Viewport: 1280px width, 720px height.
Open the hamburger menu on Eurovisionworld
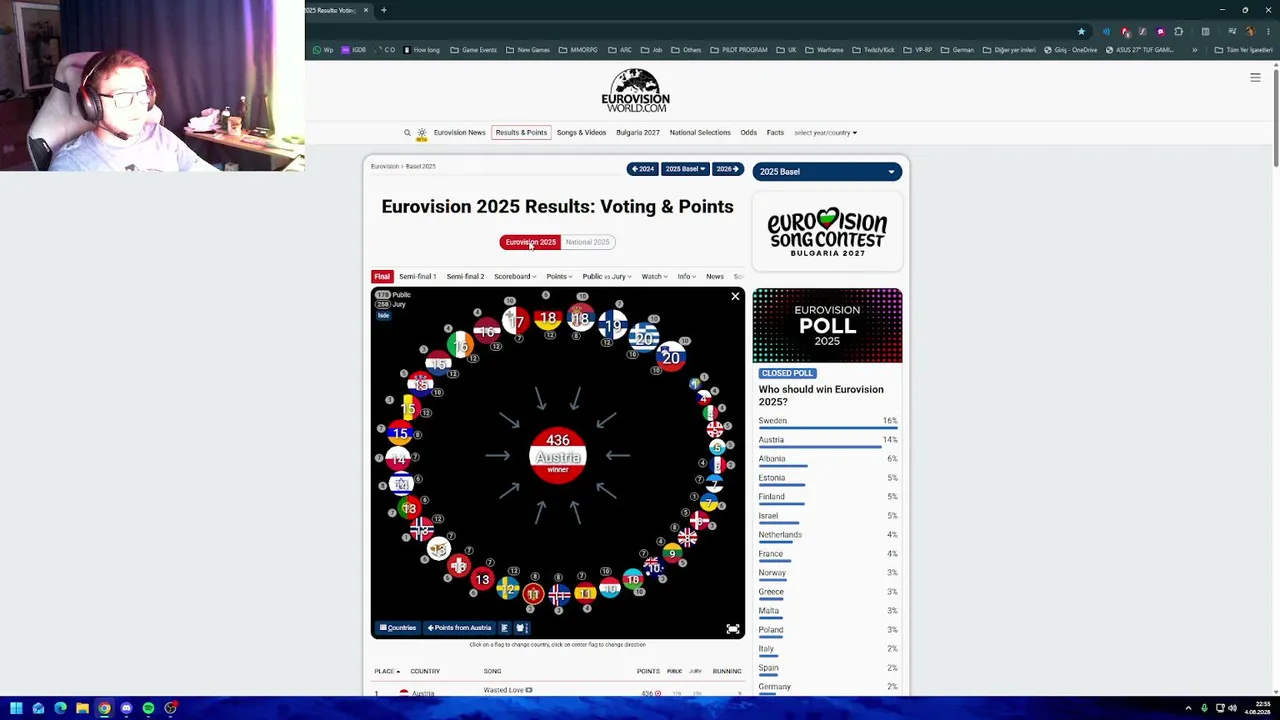(1255, 77)
